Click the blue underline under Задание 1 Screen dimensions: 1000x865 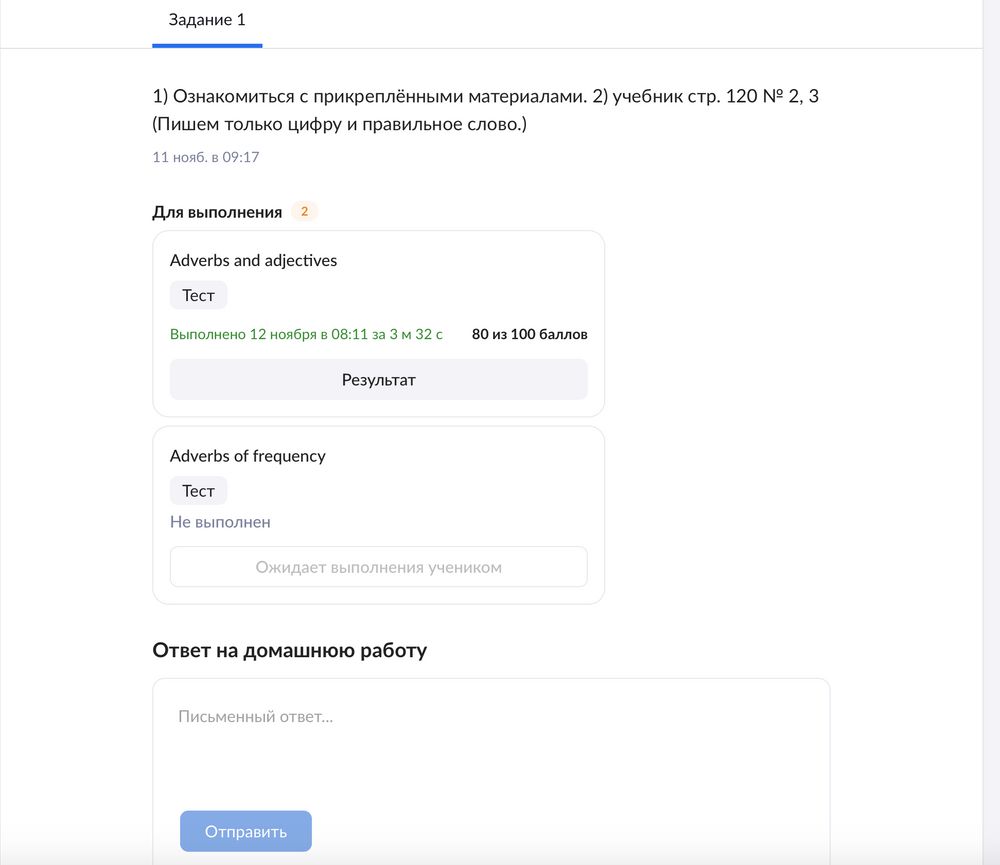207,43
